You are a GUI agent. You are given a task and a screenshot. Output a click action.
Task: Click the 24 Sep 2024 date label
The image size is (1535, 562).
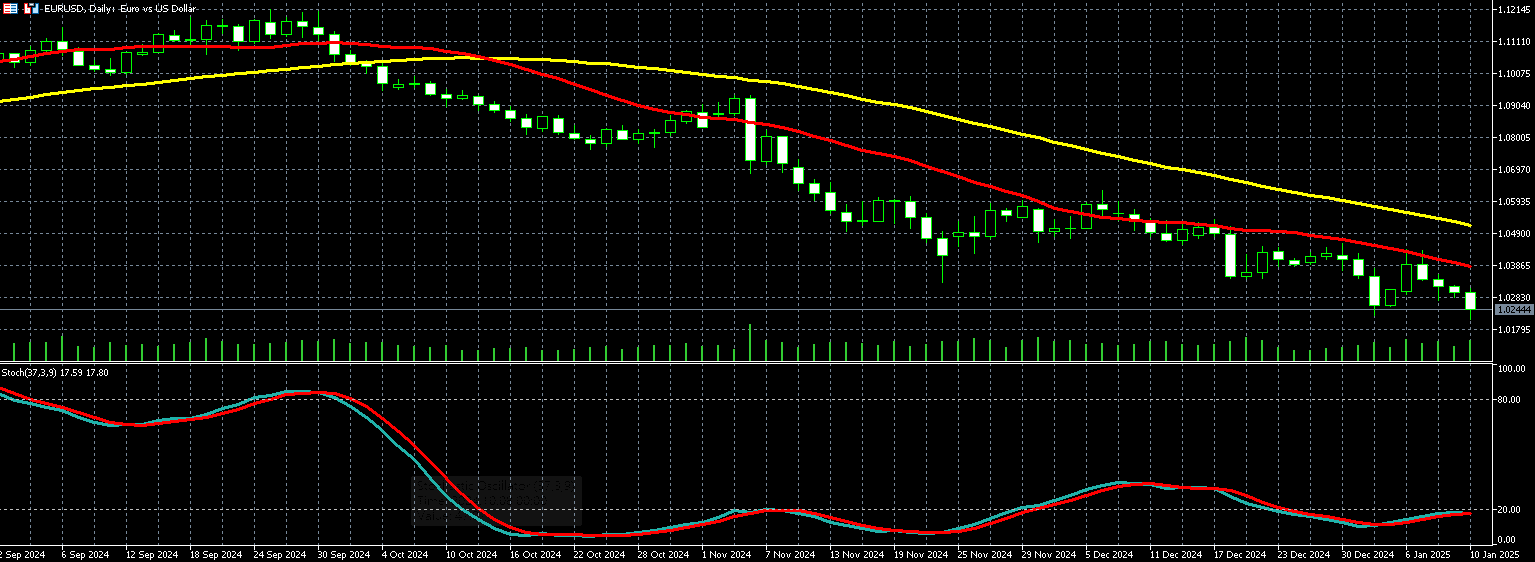tap(280, 554)
